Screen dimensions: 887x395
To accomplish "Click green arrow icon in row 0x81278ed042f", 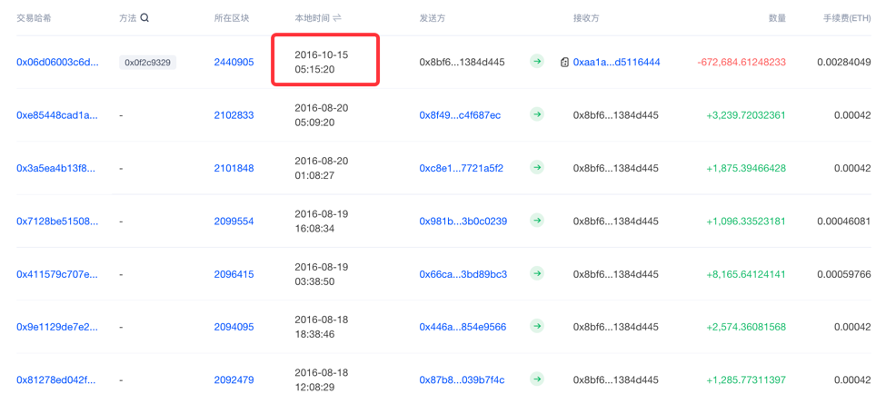I will pos(537,379).
